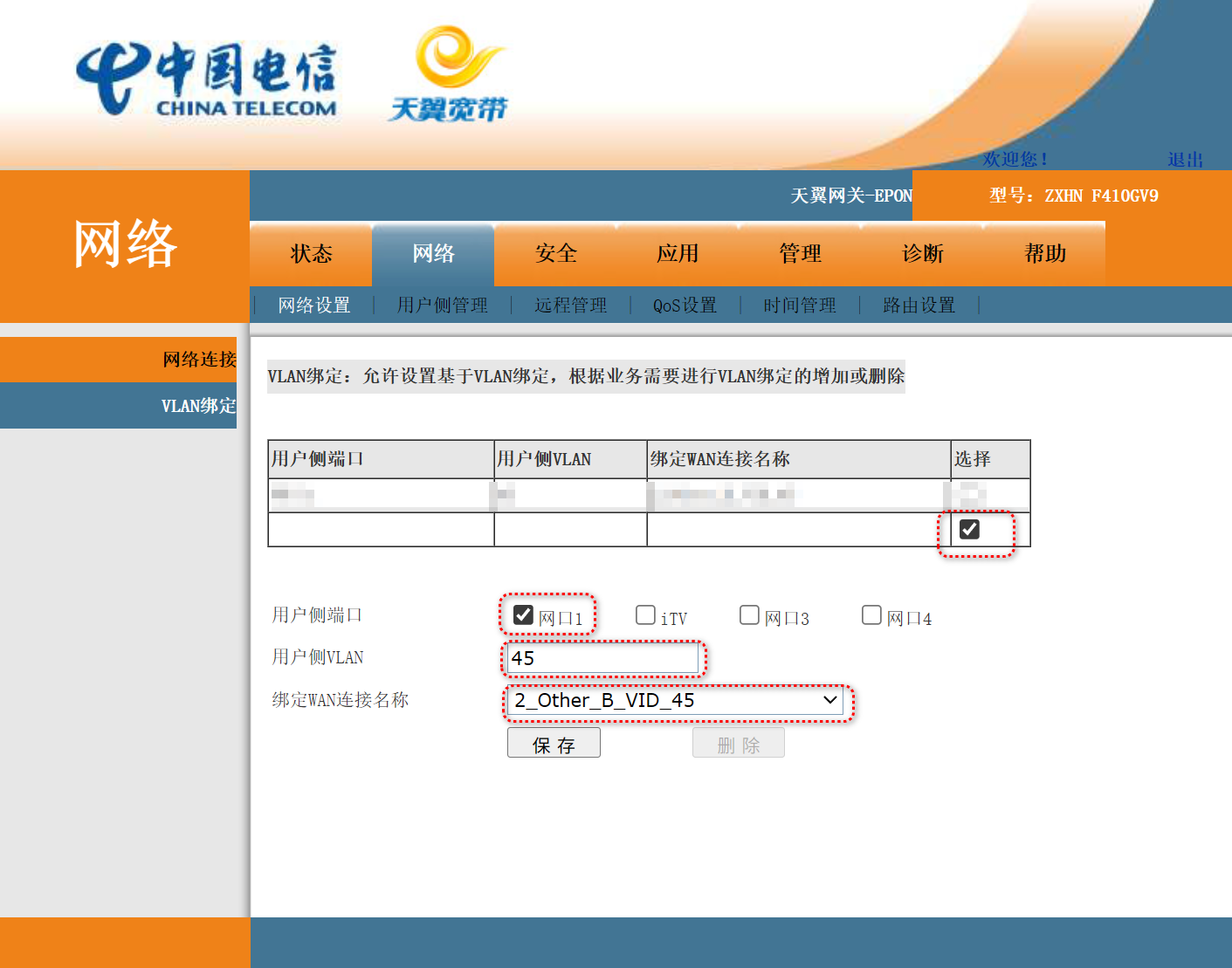Select the 诊断 tab
The image size is (1232, 968).
click(x=922, y=254)
